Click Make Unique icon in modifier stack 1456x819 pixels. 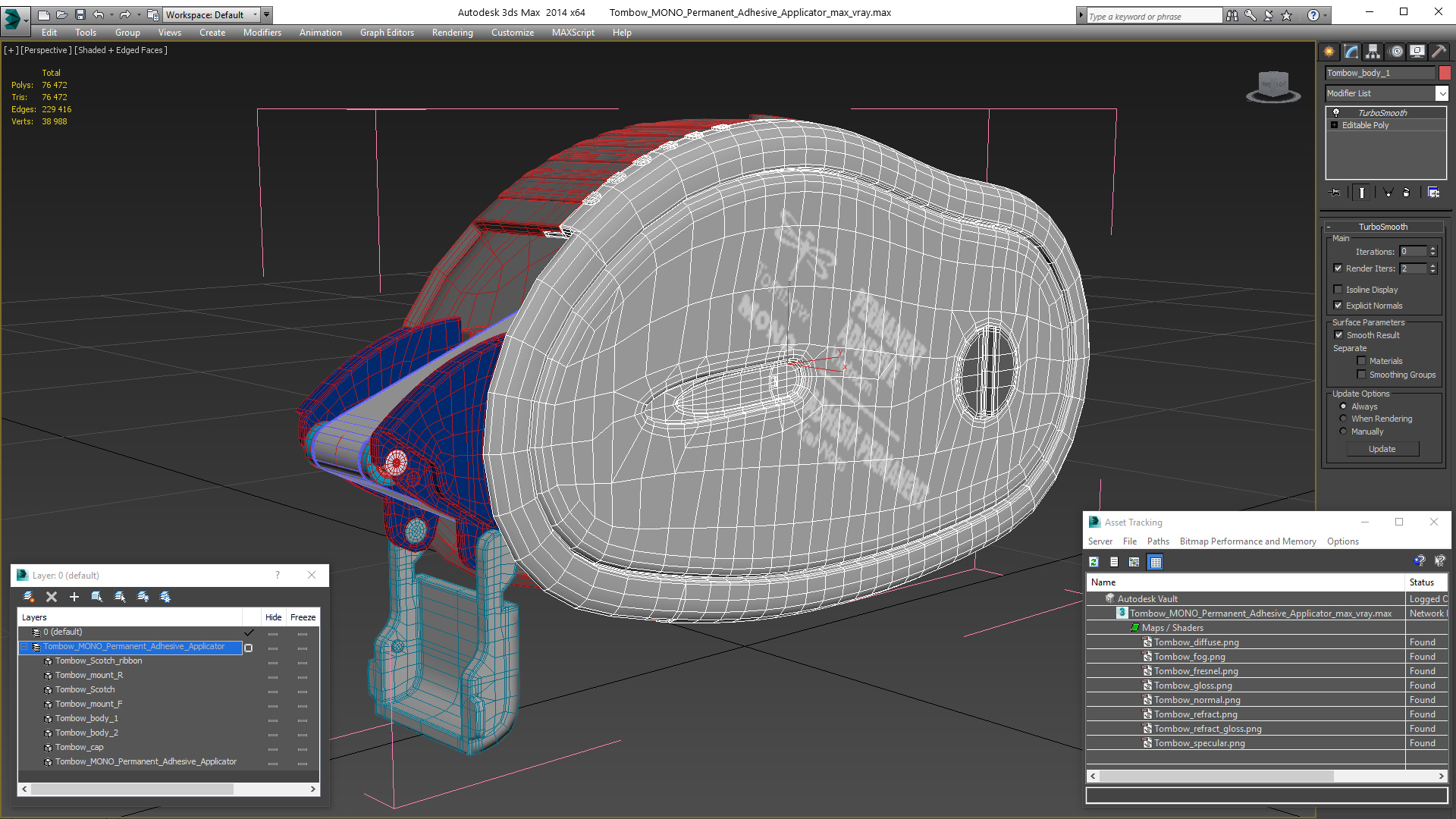(1388, 193)
